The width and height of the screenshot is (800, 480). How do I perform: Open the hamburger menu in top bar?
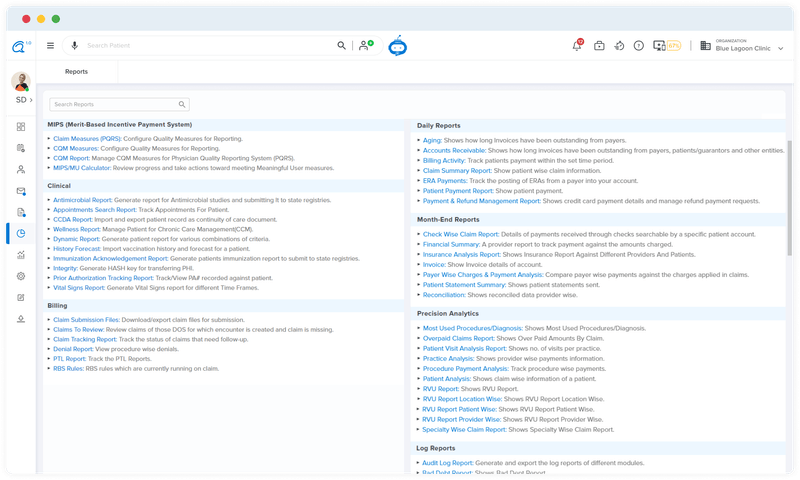50,45
